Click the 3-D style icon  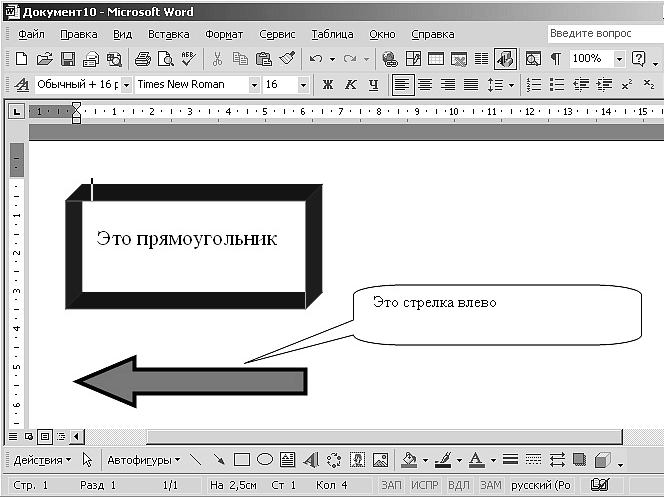(x=603, y=460)
